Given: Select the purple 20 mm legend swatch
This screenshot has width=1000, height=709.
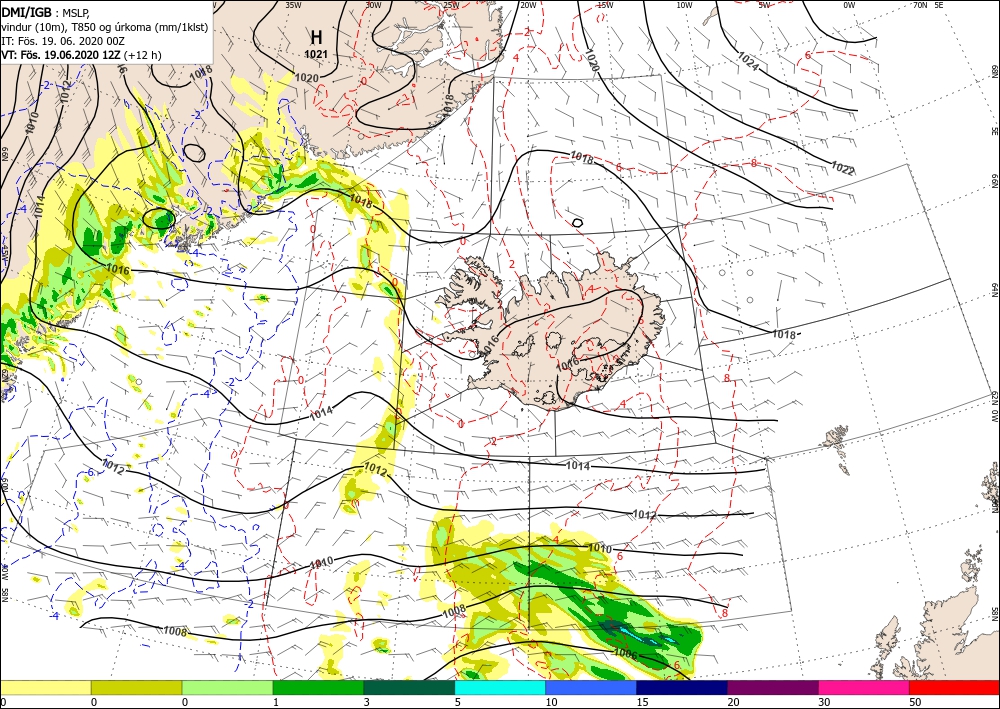Looking at the screenshot, I should [x=773, y=687].
